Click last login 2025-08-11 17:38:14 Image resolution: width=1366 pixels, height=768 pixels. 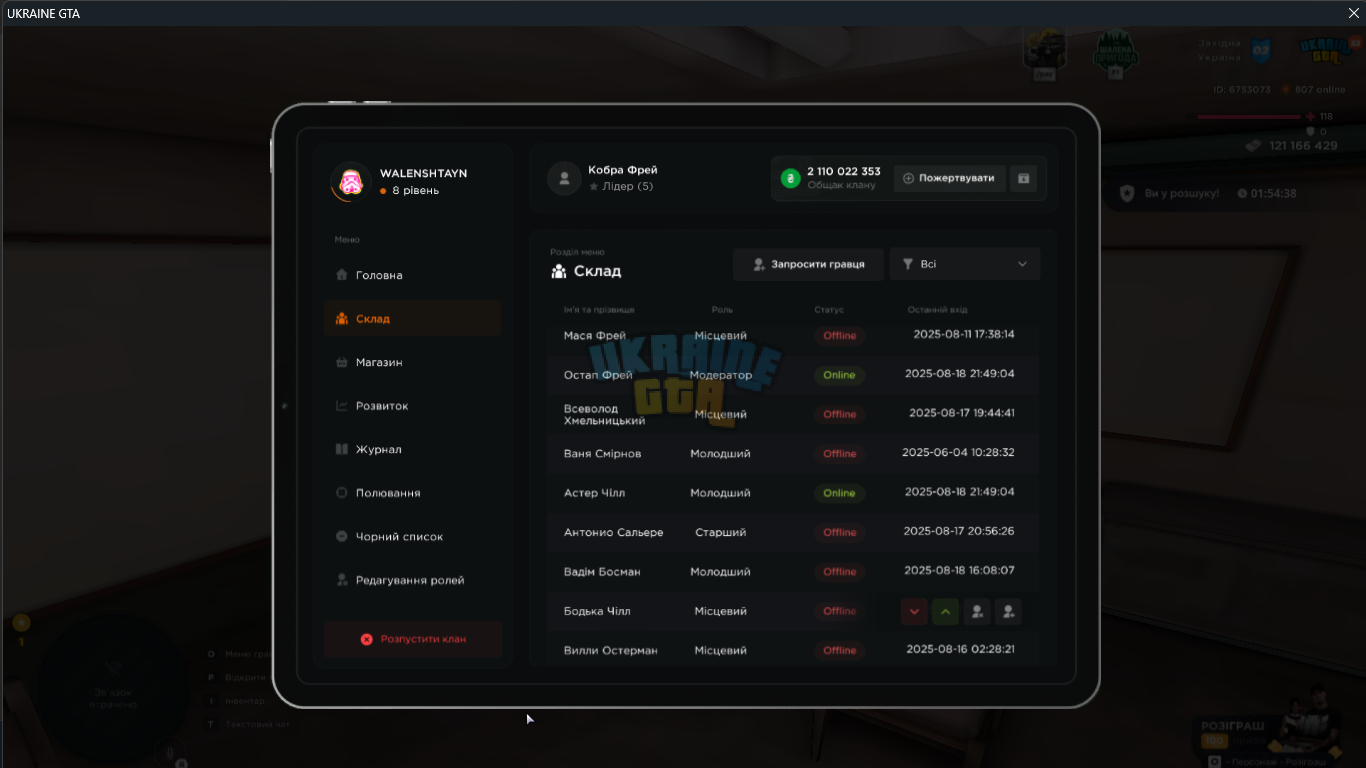click(964, 334)
